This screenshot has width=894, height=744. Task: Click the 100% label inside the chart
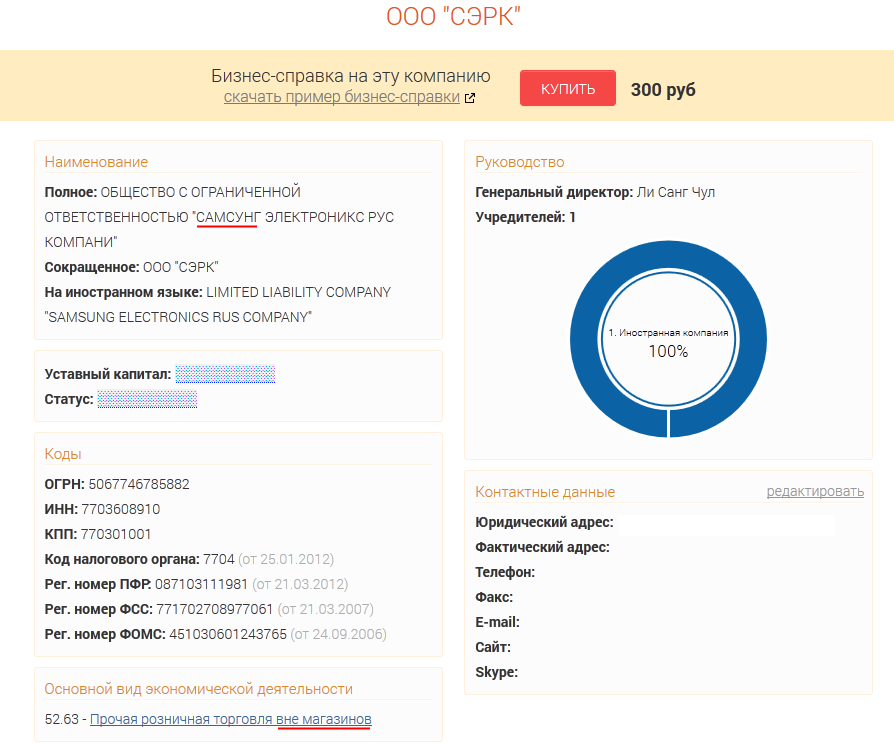coord(668,351)
